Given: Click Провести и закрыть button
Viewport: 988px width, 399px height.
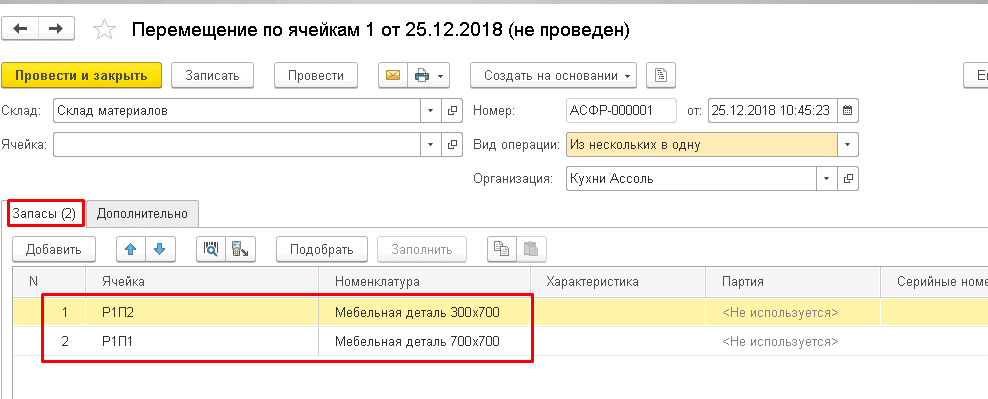Looking at the screenshot, I should [x=81, y=76].
